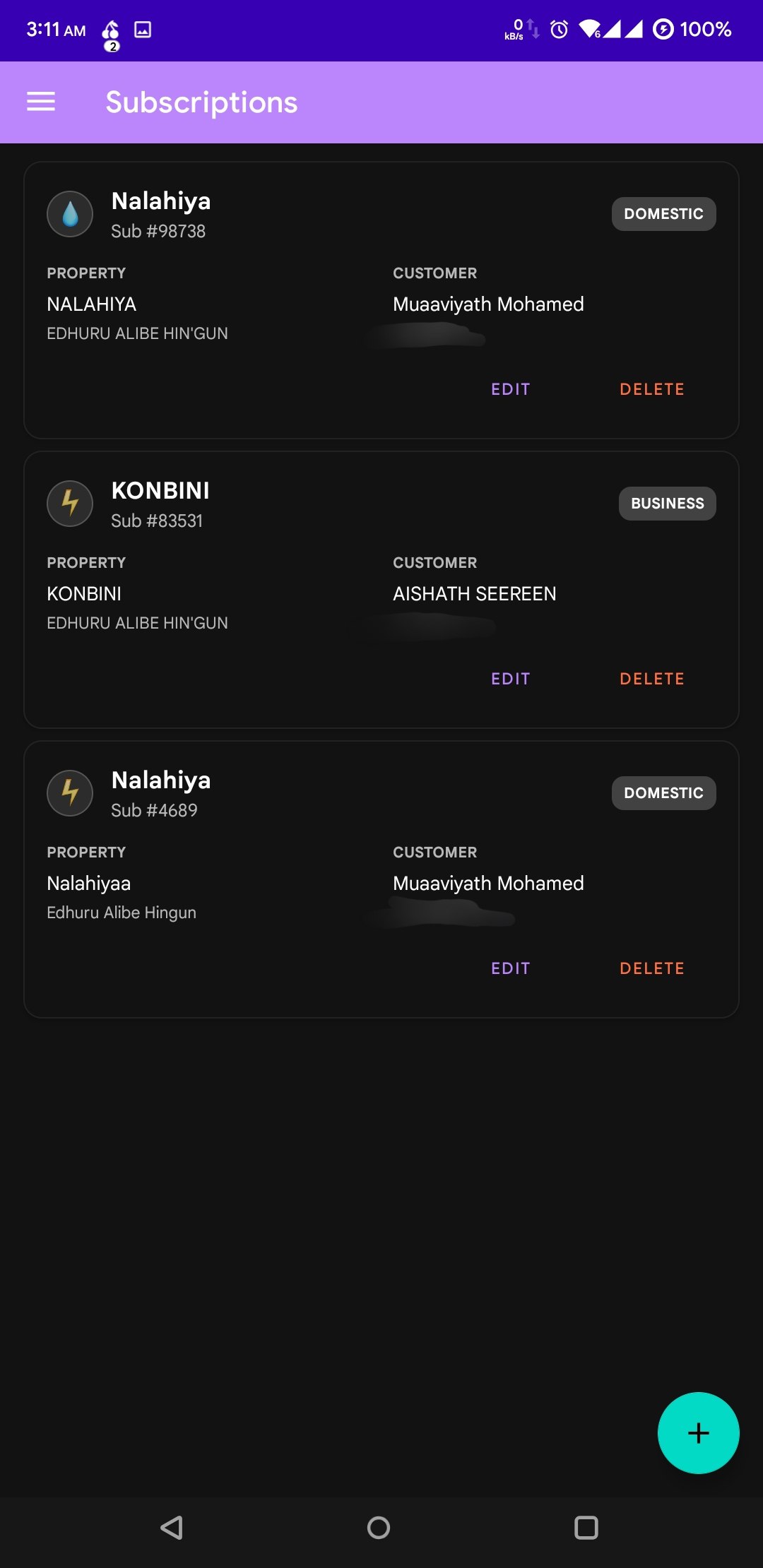Screen dimensions: 763x1568
Task: Edit the Nalahiya Sub #98738 subscription
Action: coord(510,389)
